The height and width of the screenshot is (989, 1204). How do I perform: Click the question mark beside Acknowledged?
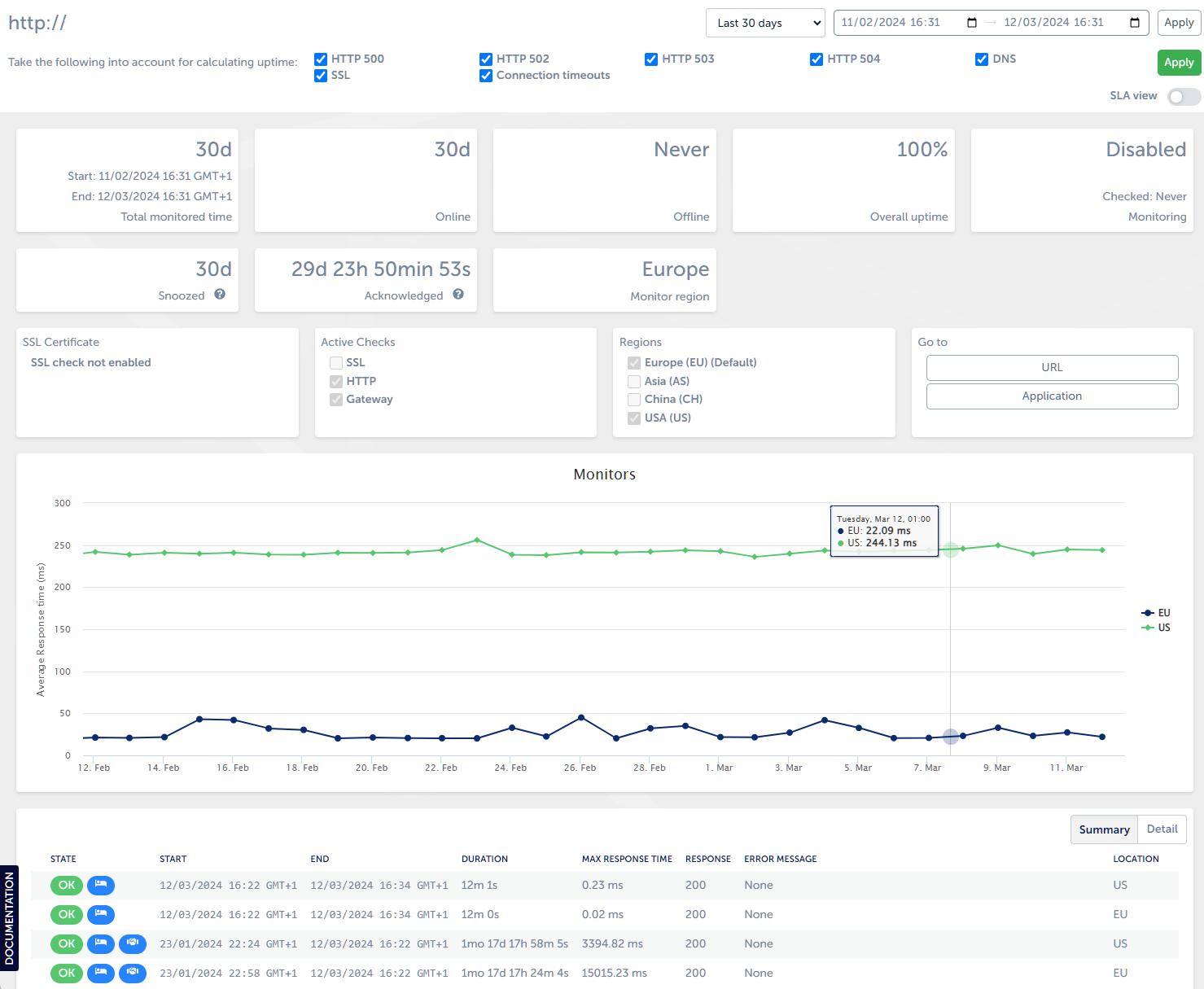458,295
